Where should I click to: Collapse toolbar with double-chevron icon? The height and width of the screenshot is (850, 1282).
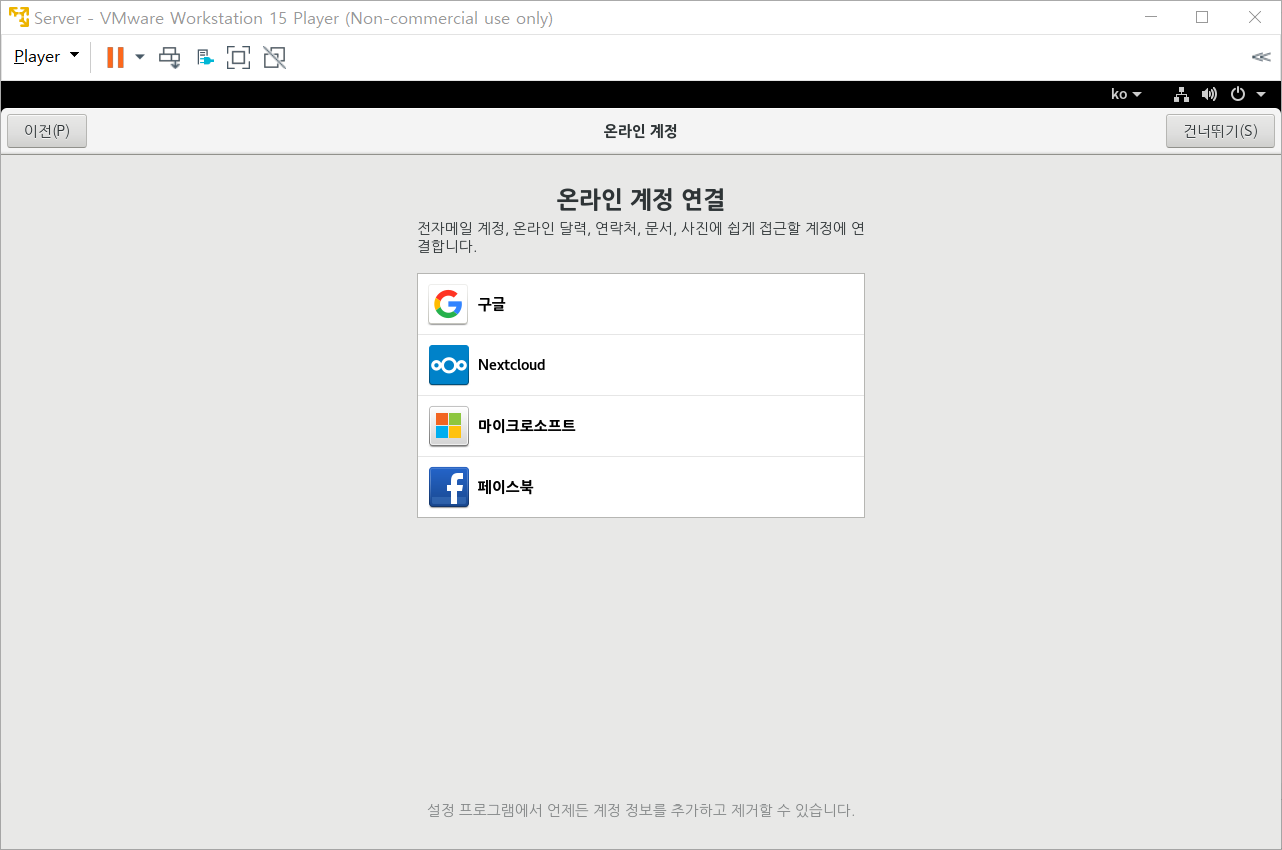click(1260, 57)
